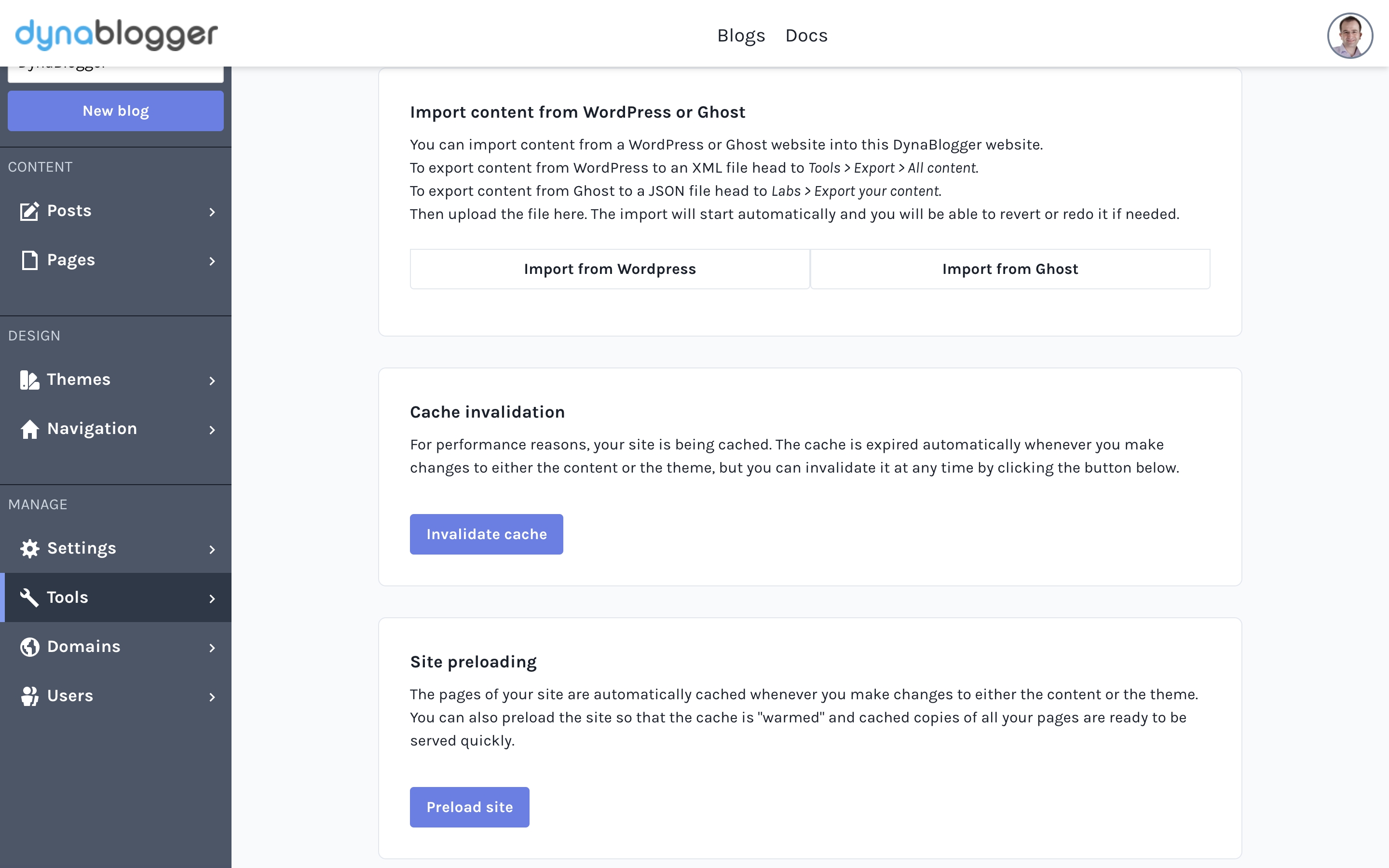Expand the Users chevron arrow
1389x868 pixels.
[212, 697]
